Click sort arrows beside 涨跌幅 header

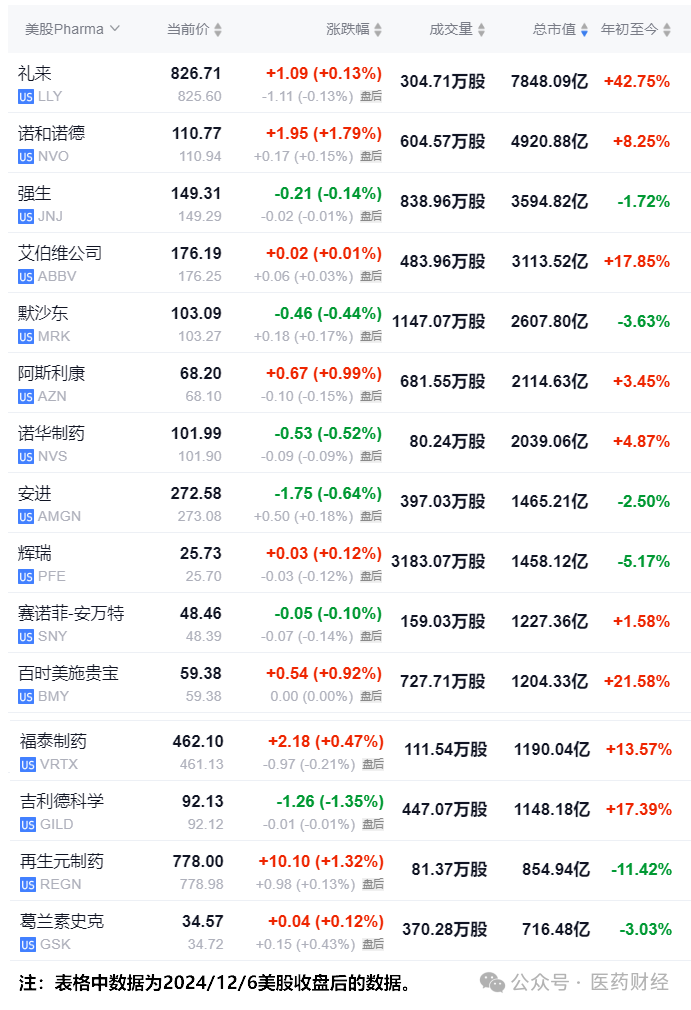pos(378,30)
